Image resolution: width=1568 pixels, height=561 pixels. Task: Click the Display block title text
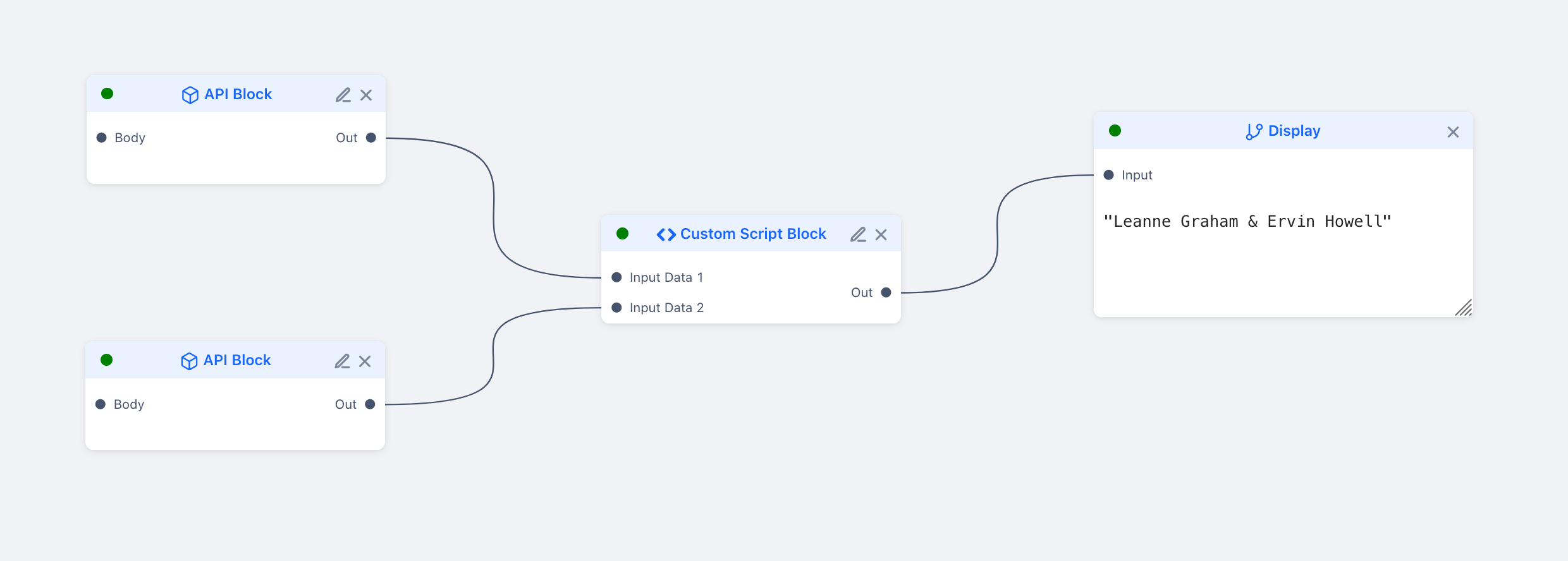click(x=1294, y=130)
